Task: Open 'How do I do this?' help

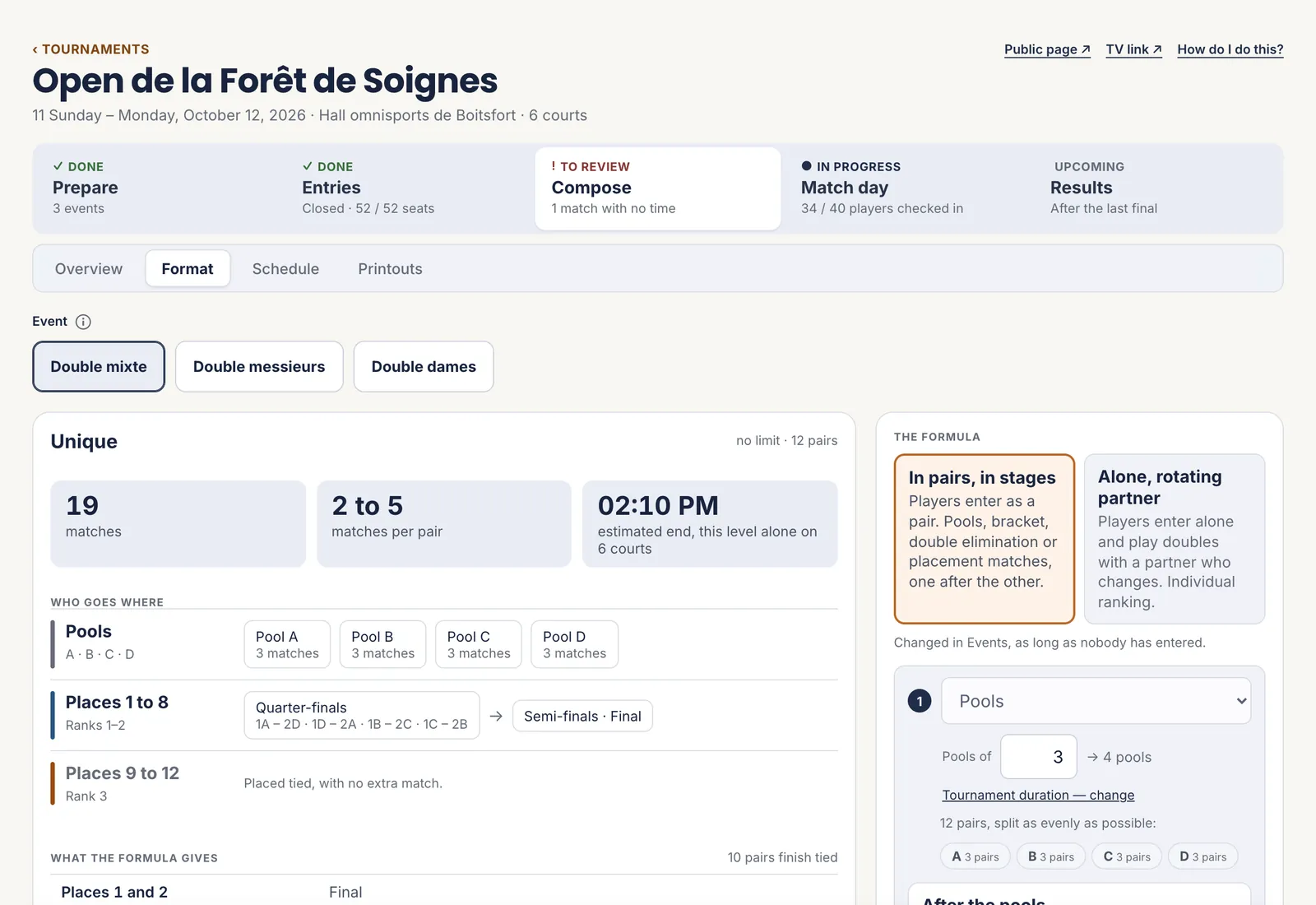Action: 1230,49
